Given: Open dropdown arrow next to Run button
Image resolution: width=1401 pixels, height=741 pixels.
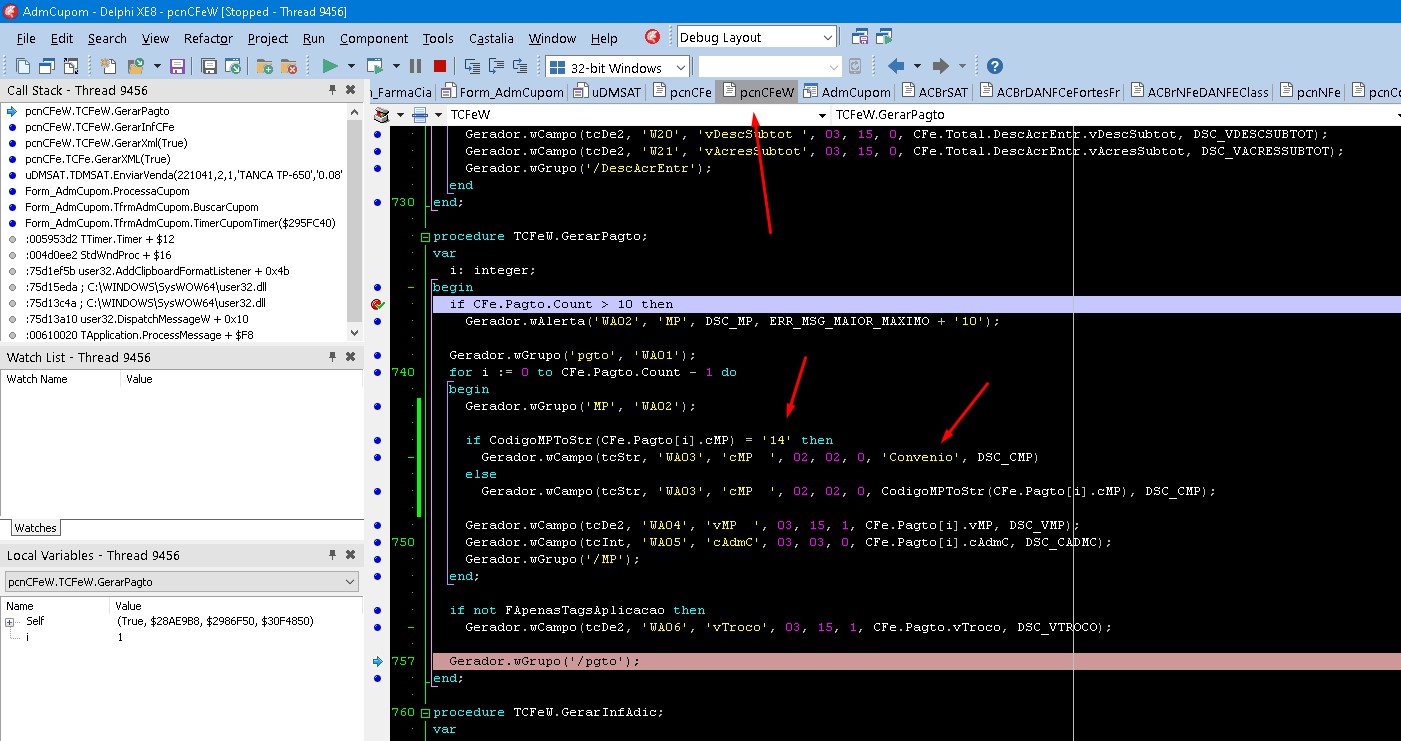Looking at the screenshot, I should pyautogui.click(x=351, y=66).
